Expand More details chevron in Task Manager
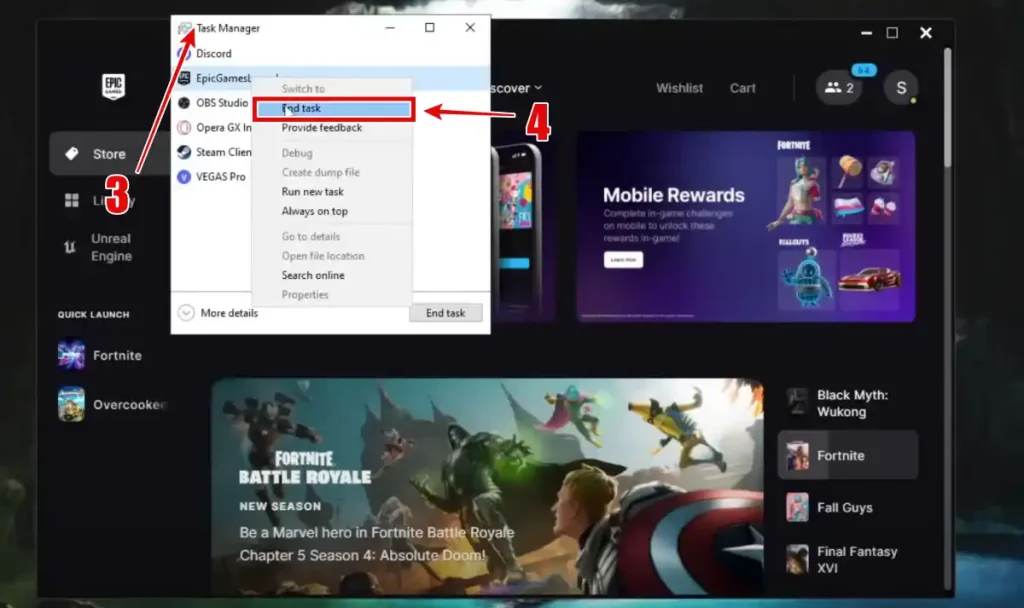This screenshot has width=1024, height=608. tap(186, 313)
